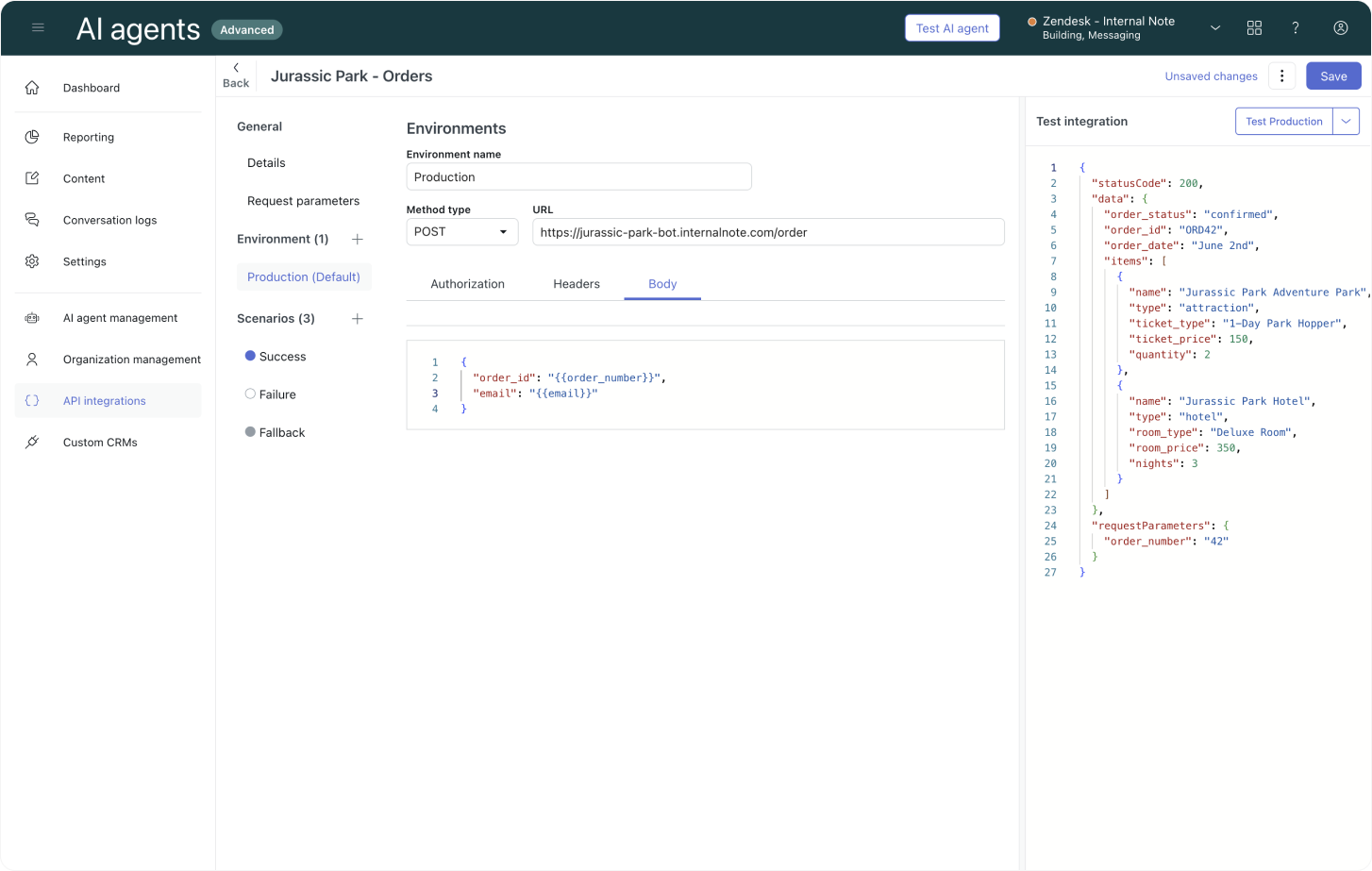This screenshot has width=1372, height=871.
Task: Click the Dashboard home icon
Action: click(32, 88)
